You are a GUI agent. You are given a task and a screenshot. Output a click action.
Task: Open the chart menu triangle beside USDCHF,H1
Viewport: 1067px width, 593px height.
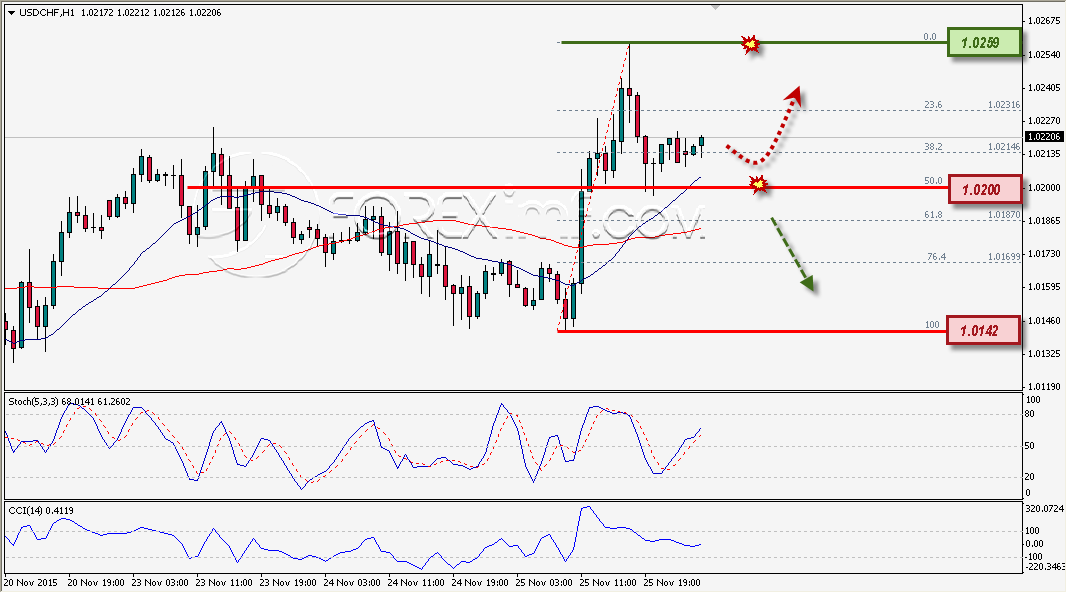click(12, 13)
